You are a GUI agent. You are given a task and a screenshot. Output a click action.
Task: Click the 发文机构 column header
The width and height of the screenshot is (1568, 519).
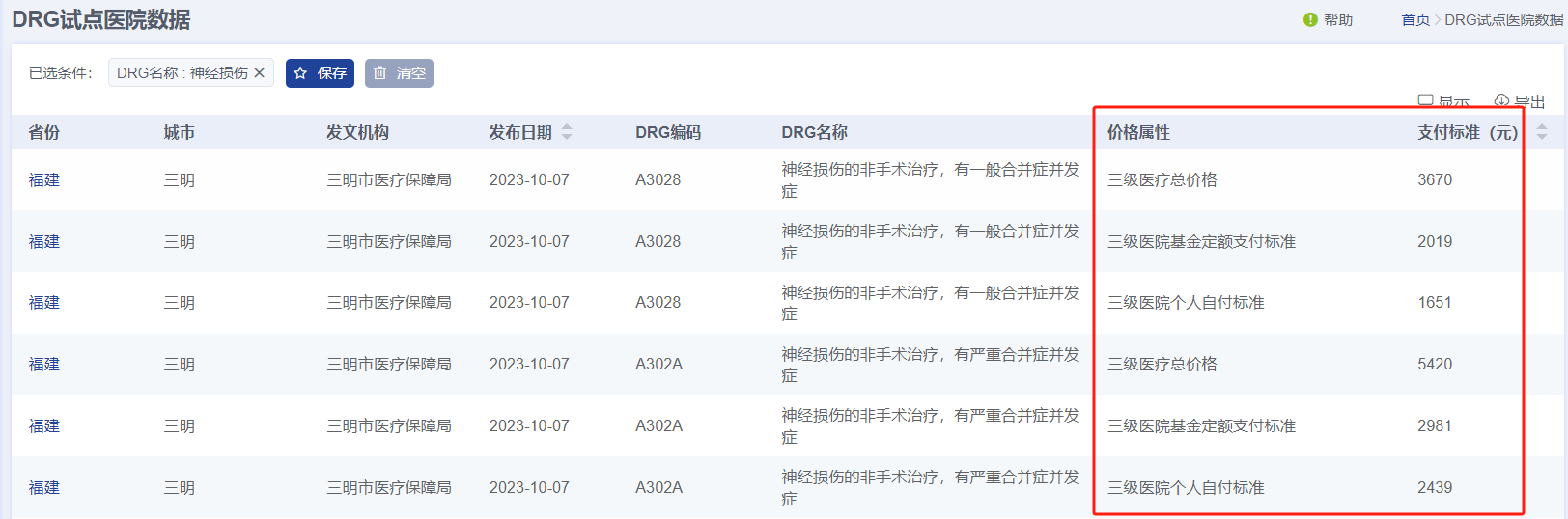point(357,132)
